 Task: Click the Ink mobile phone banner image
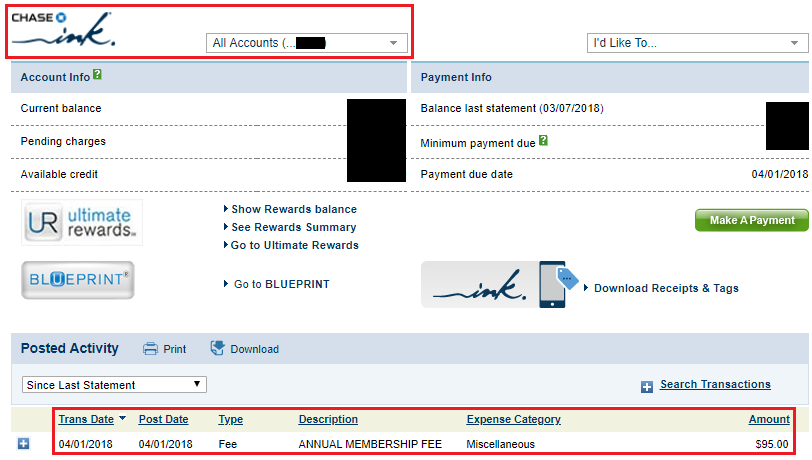tap(500, 284)
